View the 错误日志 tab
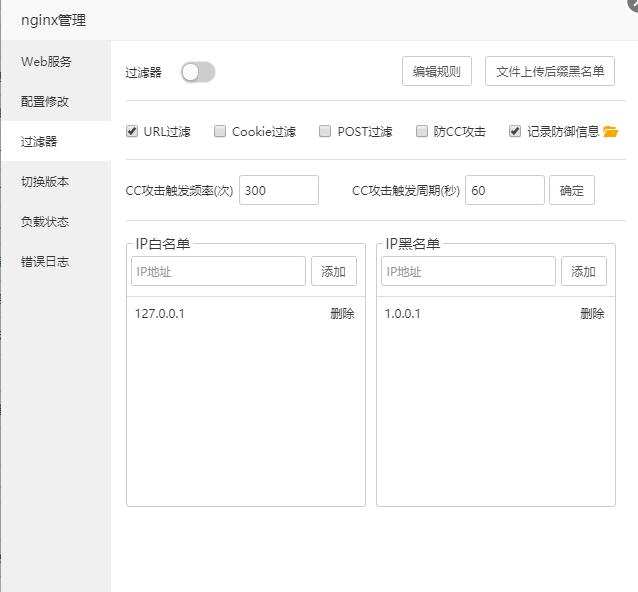This screenshot has height=592, width=638. pyautogui.click(x=56, y=262)
